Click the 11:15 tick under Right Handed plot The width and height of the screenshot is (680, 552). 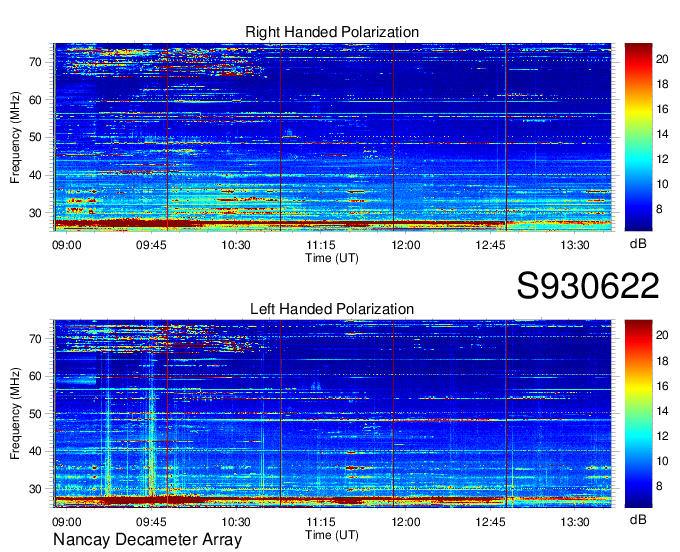[x=321, y=245]
